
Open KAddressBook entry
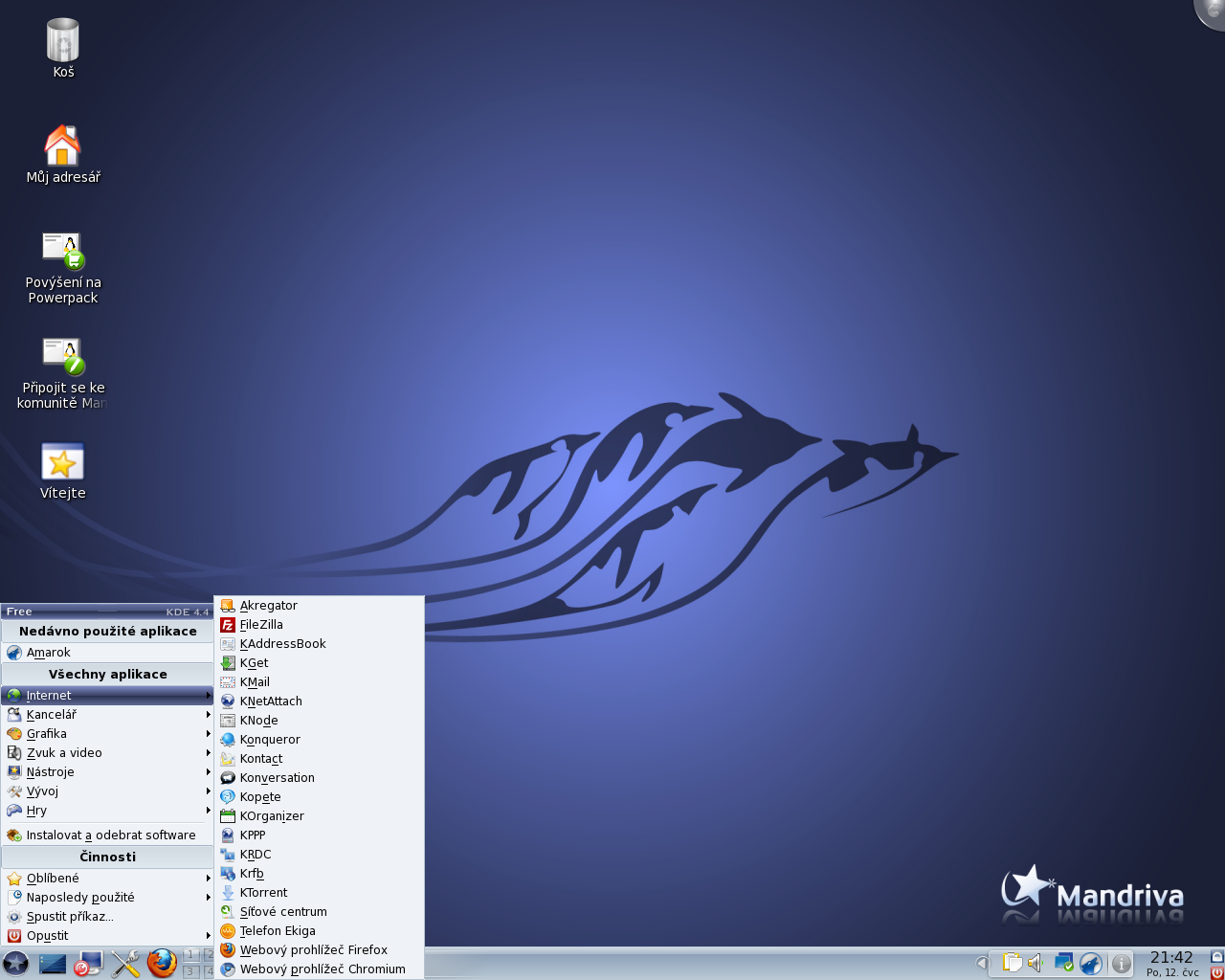(x=319, y=644)
